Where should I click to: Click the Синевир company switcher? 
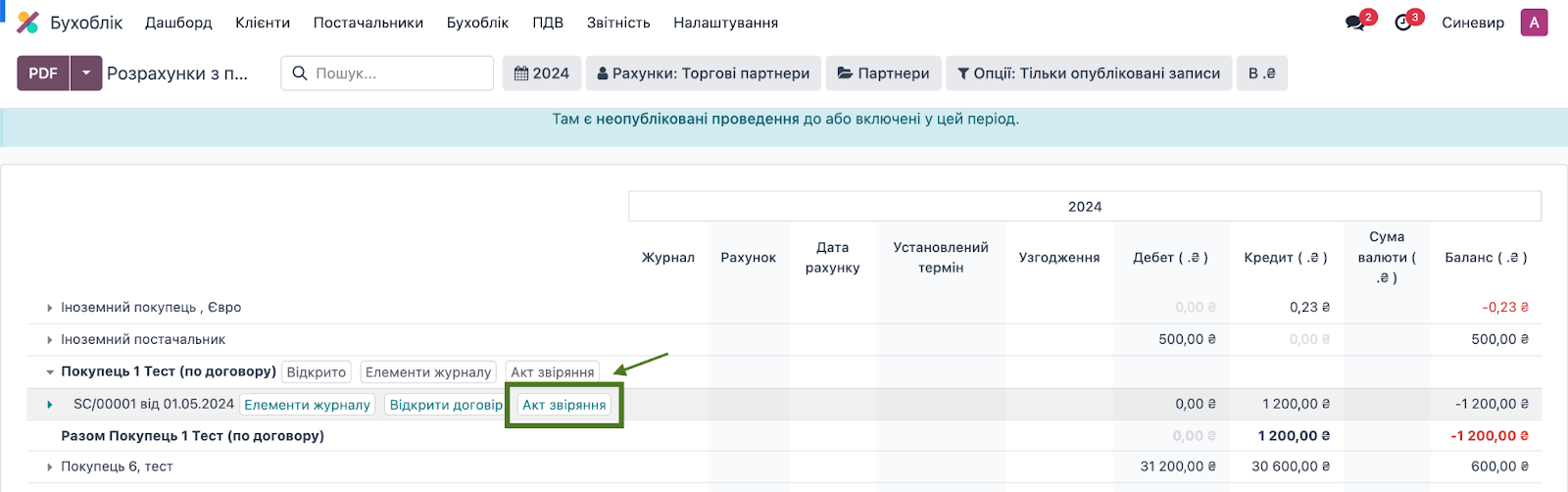(1473, 23)
